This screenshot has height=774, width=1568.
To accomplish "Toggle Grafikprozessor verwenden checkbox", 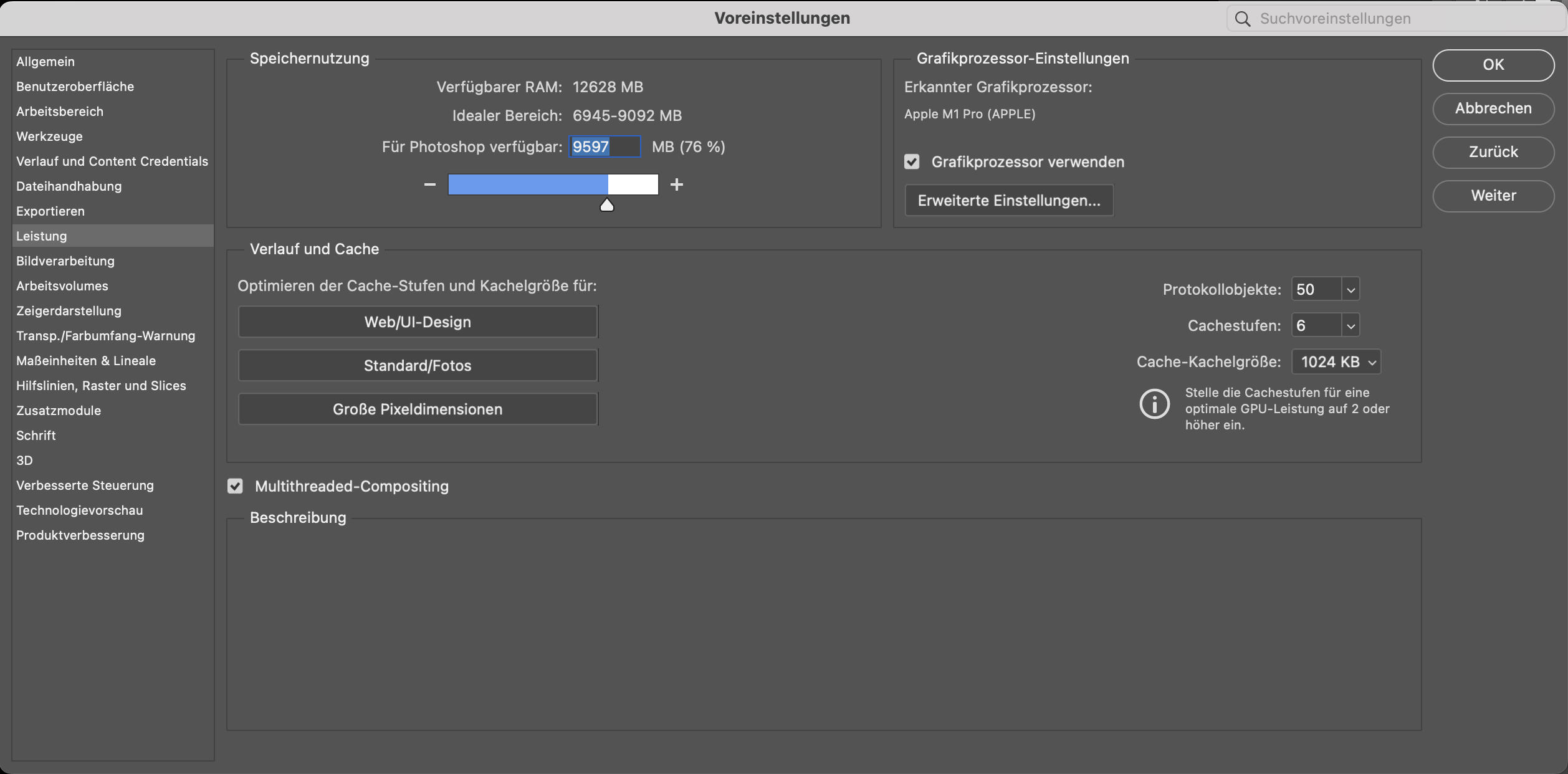I will click(x=912, y=162).
